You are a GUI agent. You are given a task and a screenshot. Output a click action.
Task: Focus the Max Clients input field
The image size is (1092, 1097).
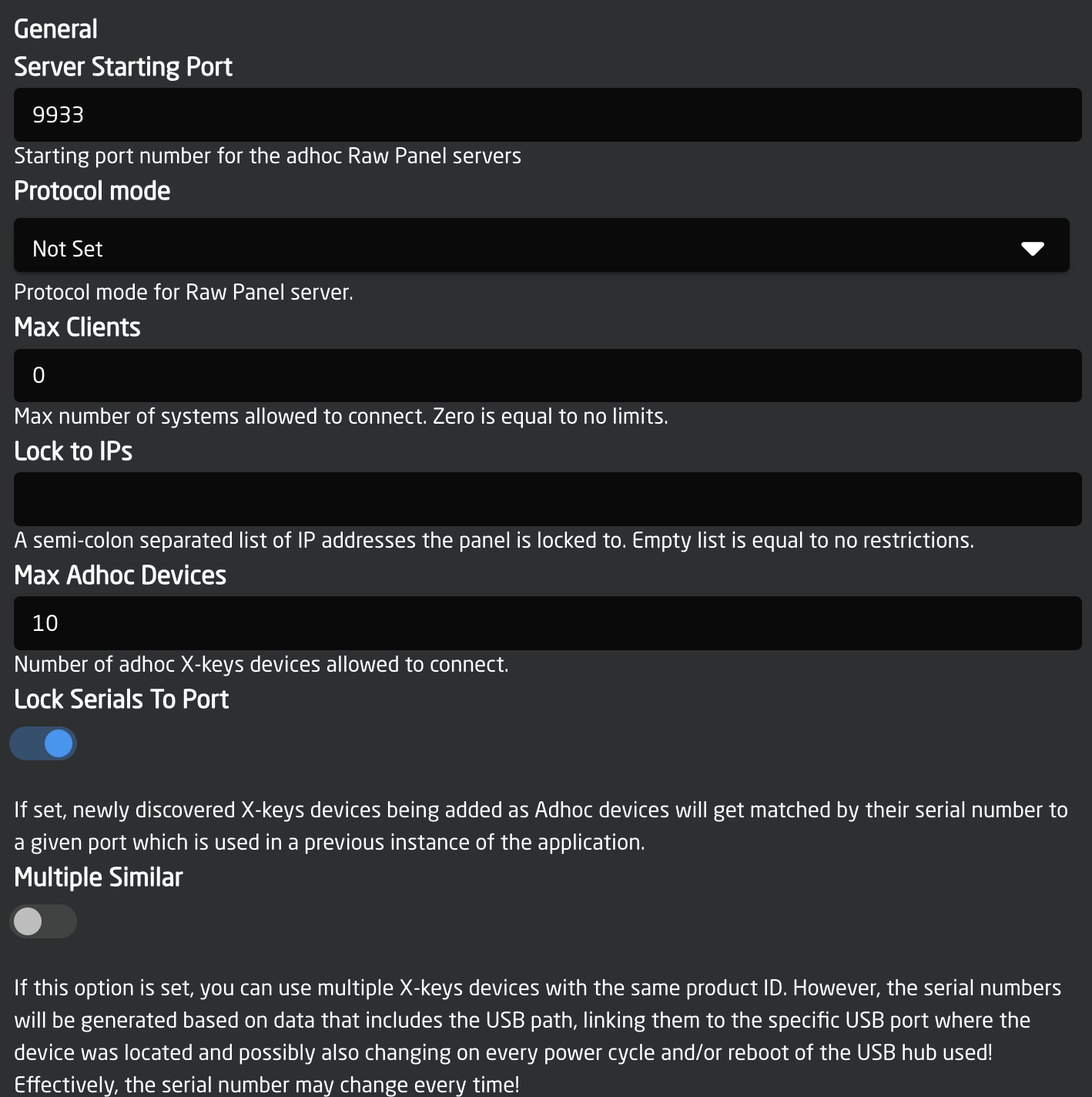[x=548, y=375]
